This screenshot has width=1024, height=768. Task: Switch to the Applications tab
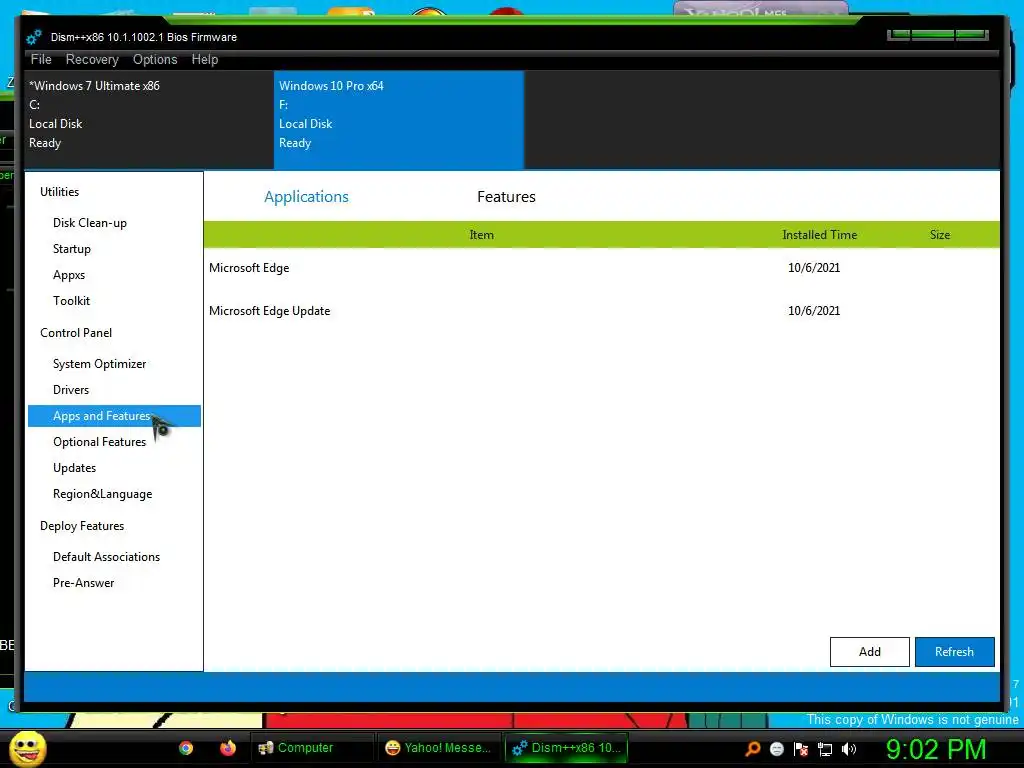[x=306, y=197]
